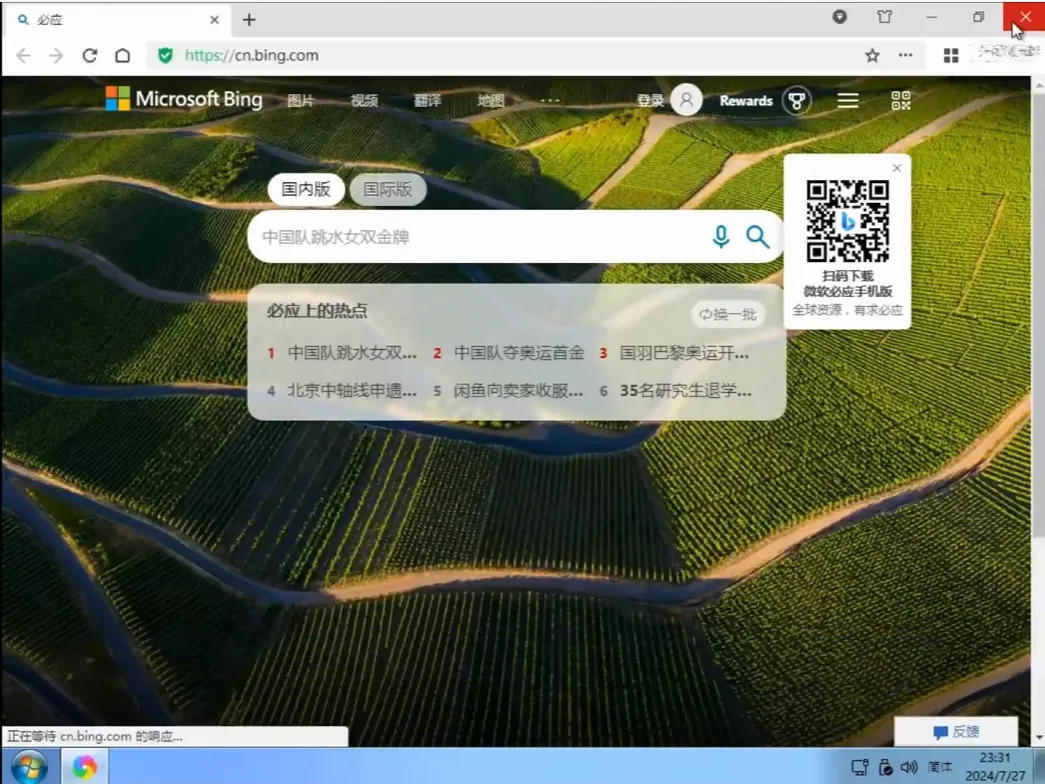Open the QR code download icon near hamburger menu
1045x784 pixels.
click(899, 100)
